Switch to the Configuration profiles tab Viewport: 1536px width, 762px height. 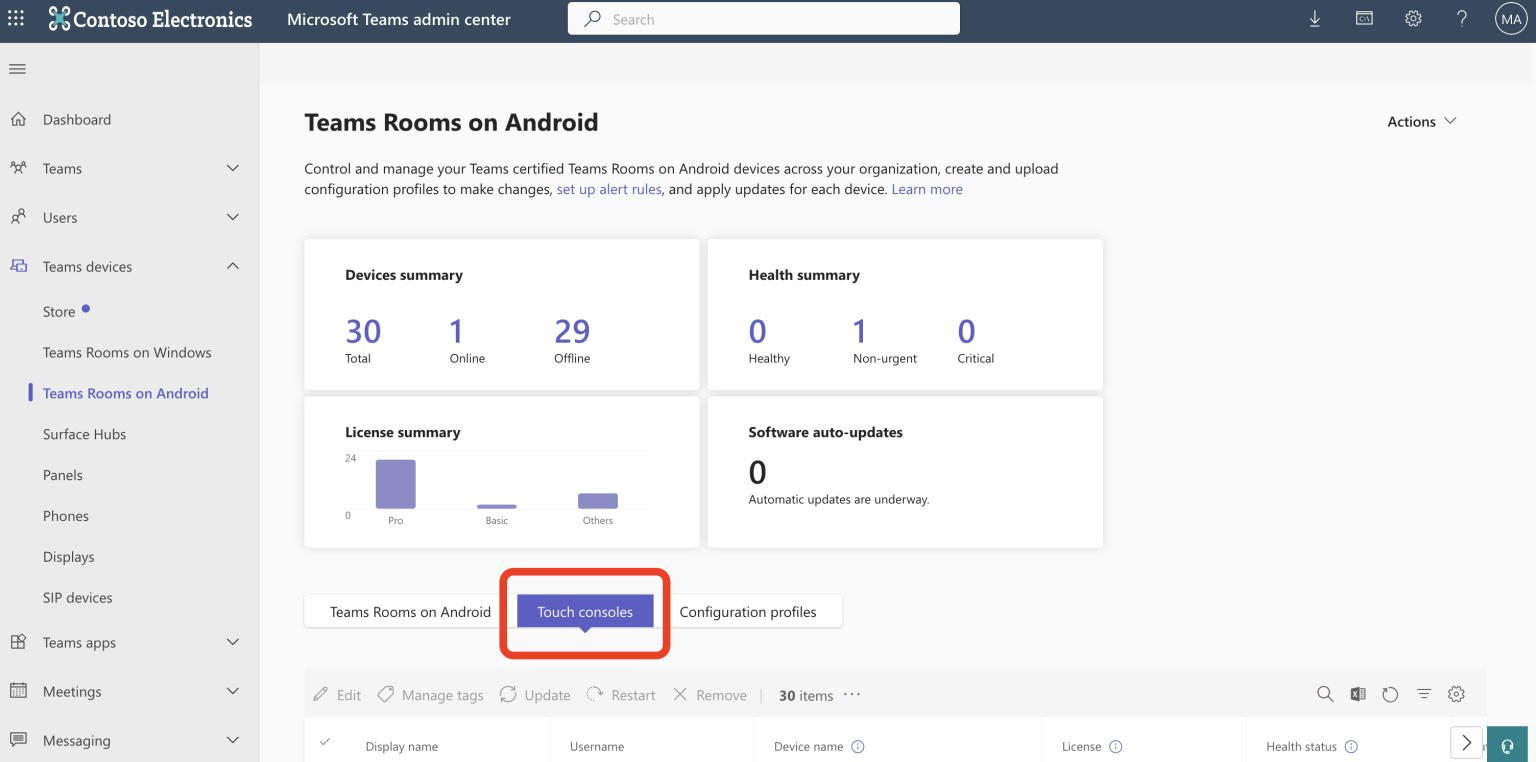750,611
